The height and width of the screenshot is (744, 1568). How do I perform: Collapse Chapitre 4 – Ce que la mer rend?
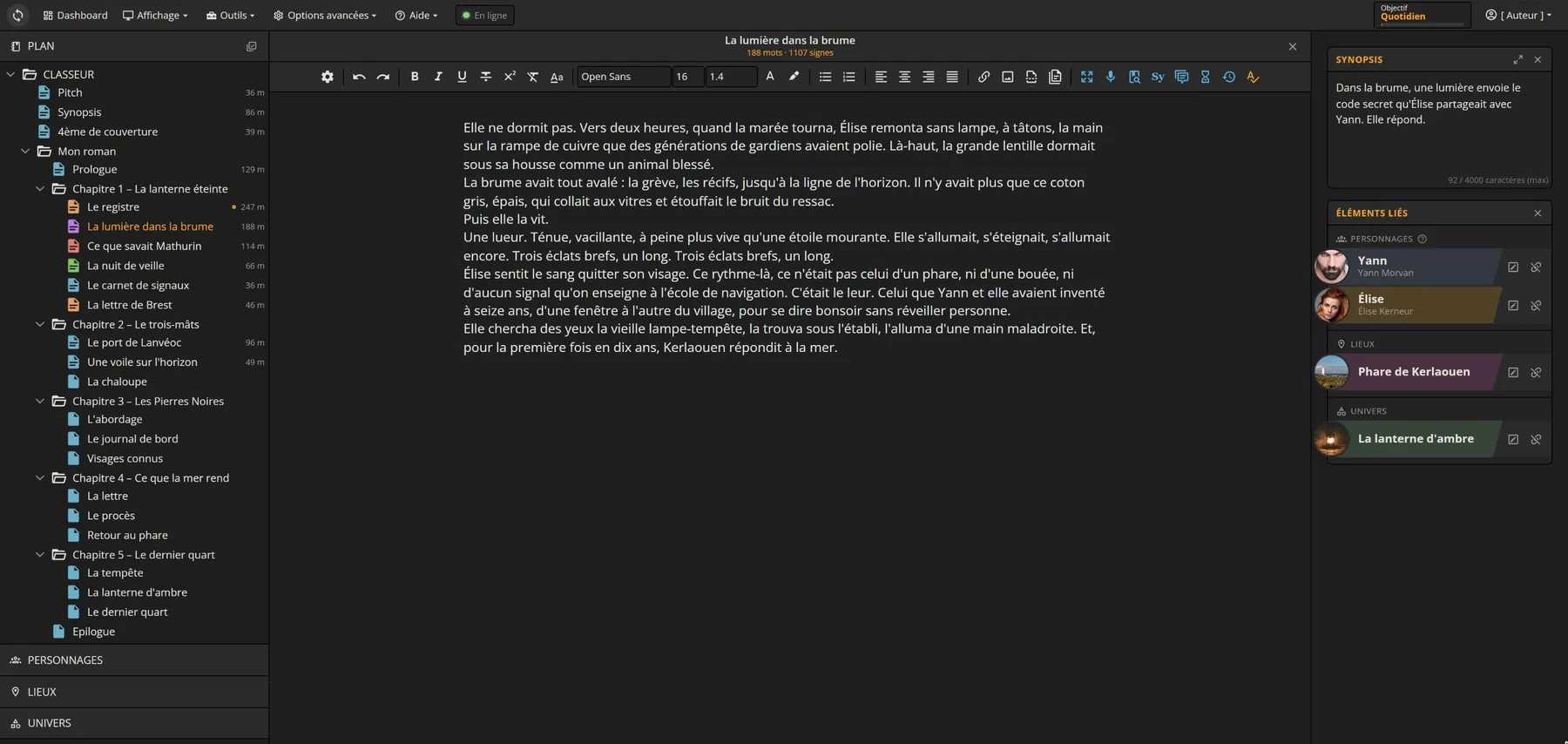[x=40, y=477]
